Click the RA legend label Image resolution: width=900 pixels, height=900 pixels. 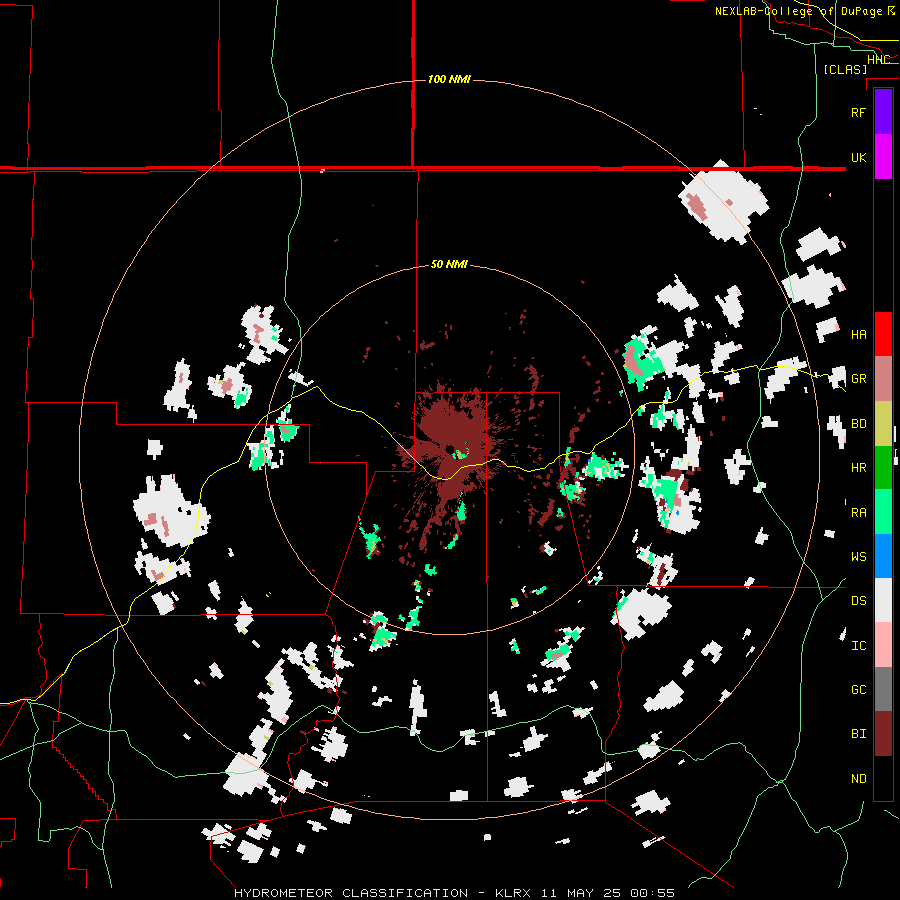(858, 512)
